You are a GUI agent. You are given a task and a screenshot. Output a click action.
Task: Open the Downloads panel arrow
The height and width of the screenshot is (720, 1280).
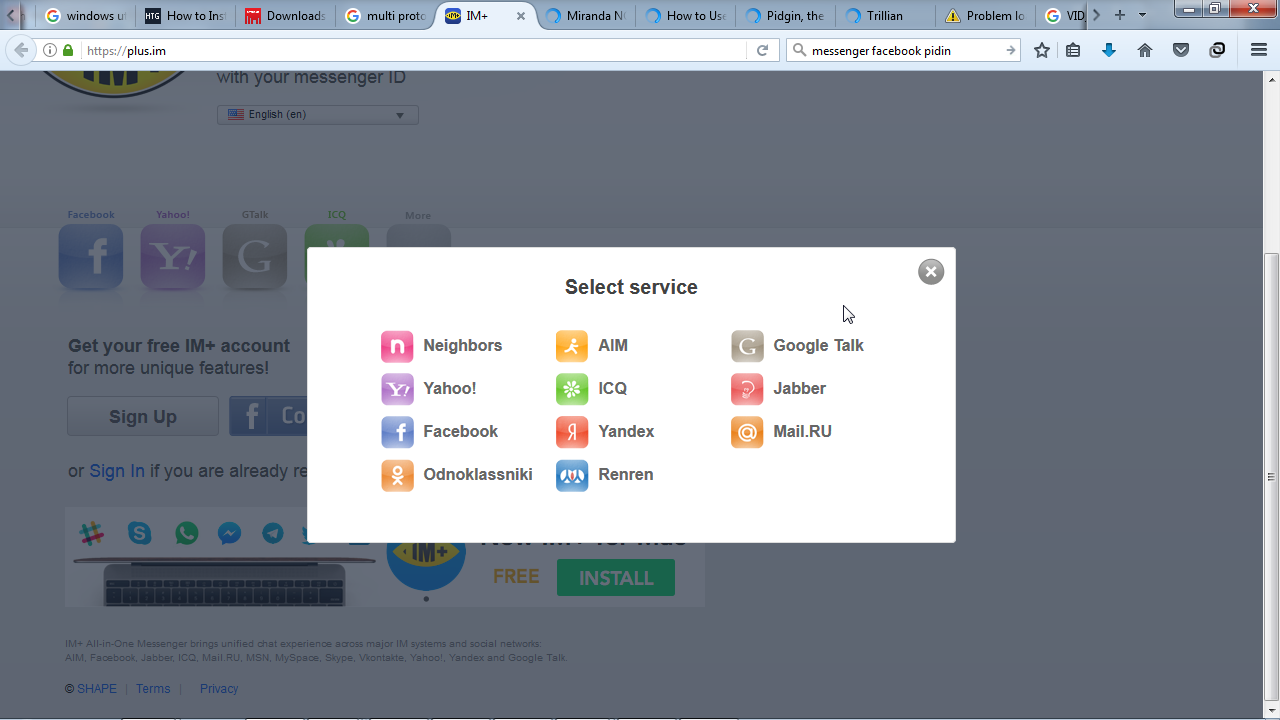1109,50
